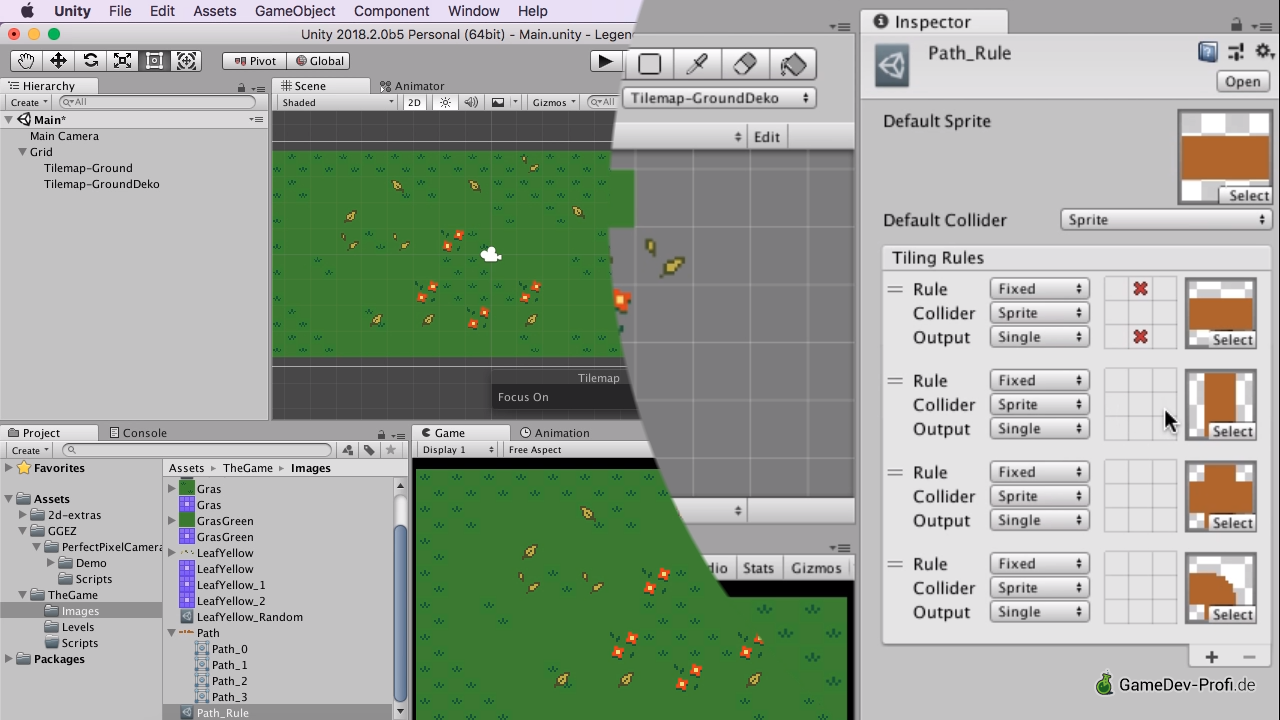Click the Project search by type icon
The height and width of the screenshot is (720, 1280).
347,450
